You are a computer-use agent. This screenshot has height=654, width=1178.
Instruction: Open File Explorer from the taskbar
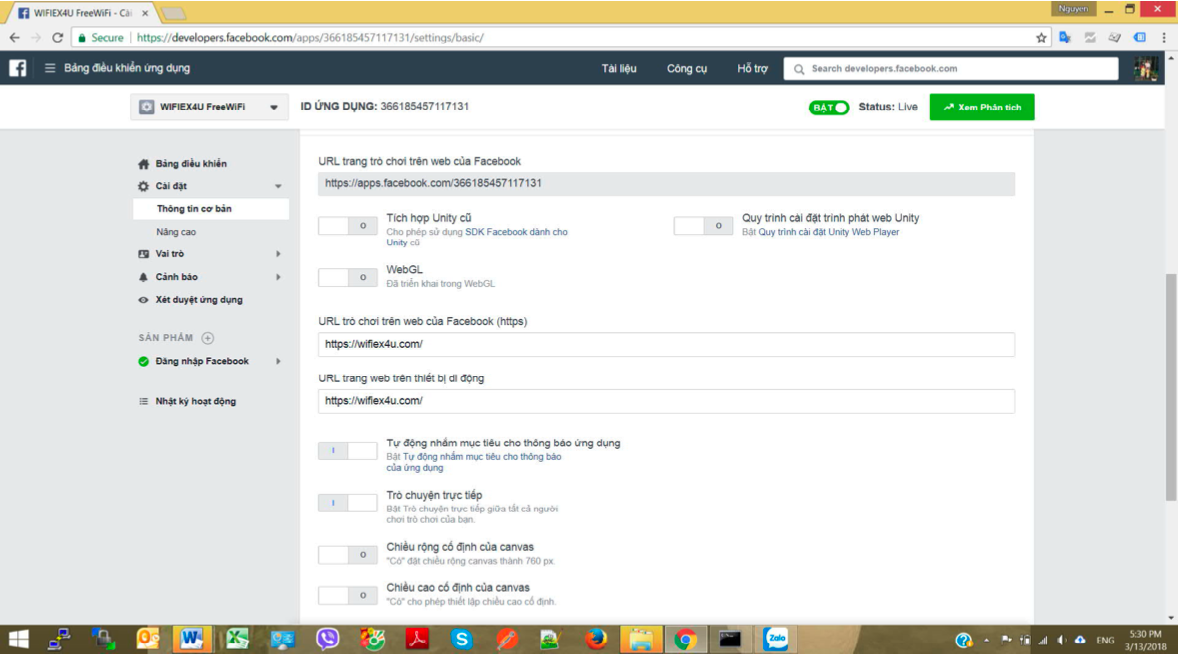pos(641,639)
